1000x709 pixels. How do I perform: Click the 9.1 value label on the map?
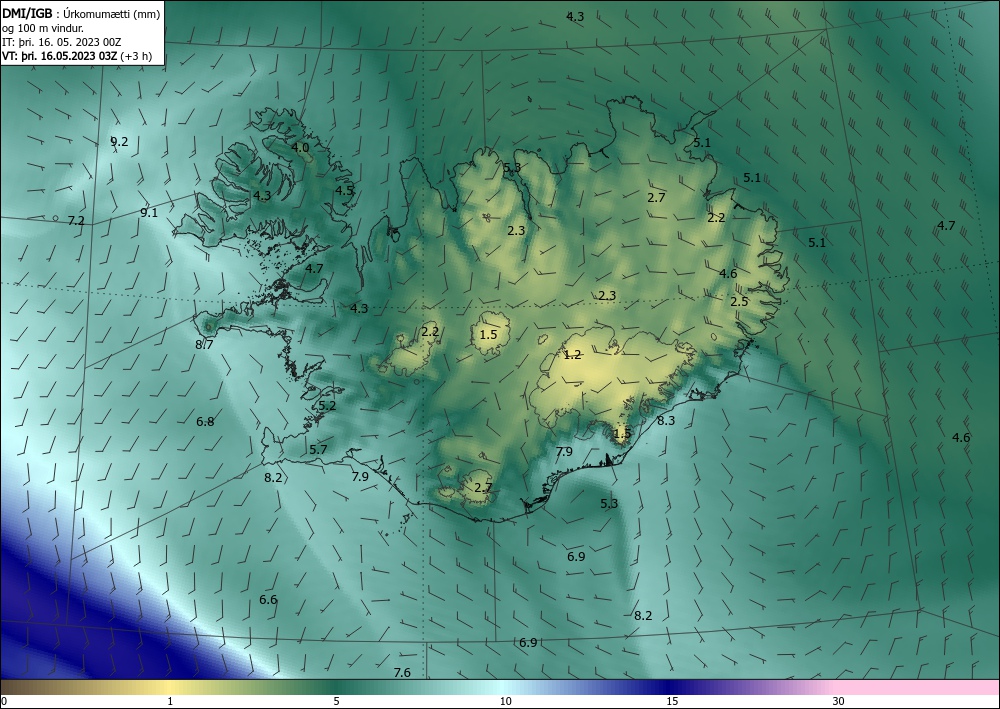[149, 212]
